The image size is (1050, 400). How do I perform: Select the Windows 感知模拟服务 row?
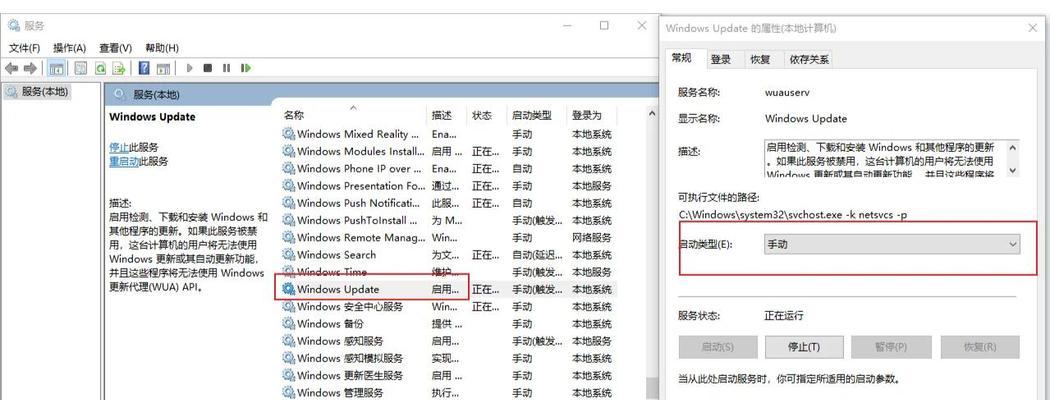pos(447,358)
